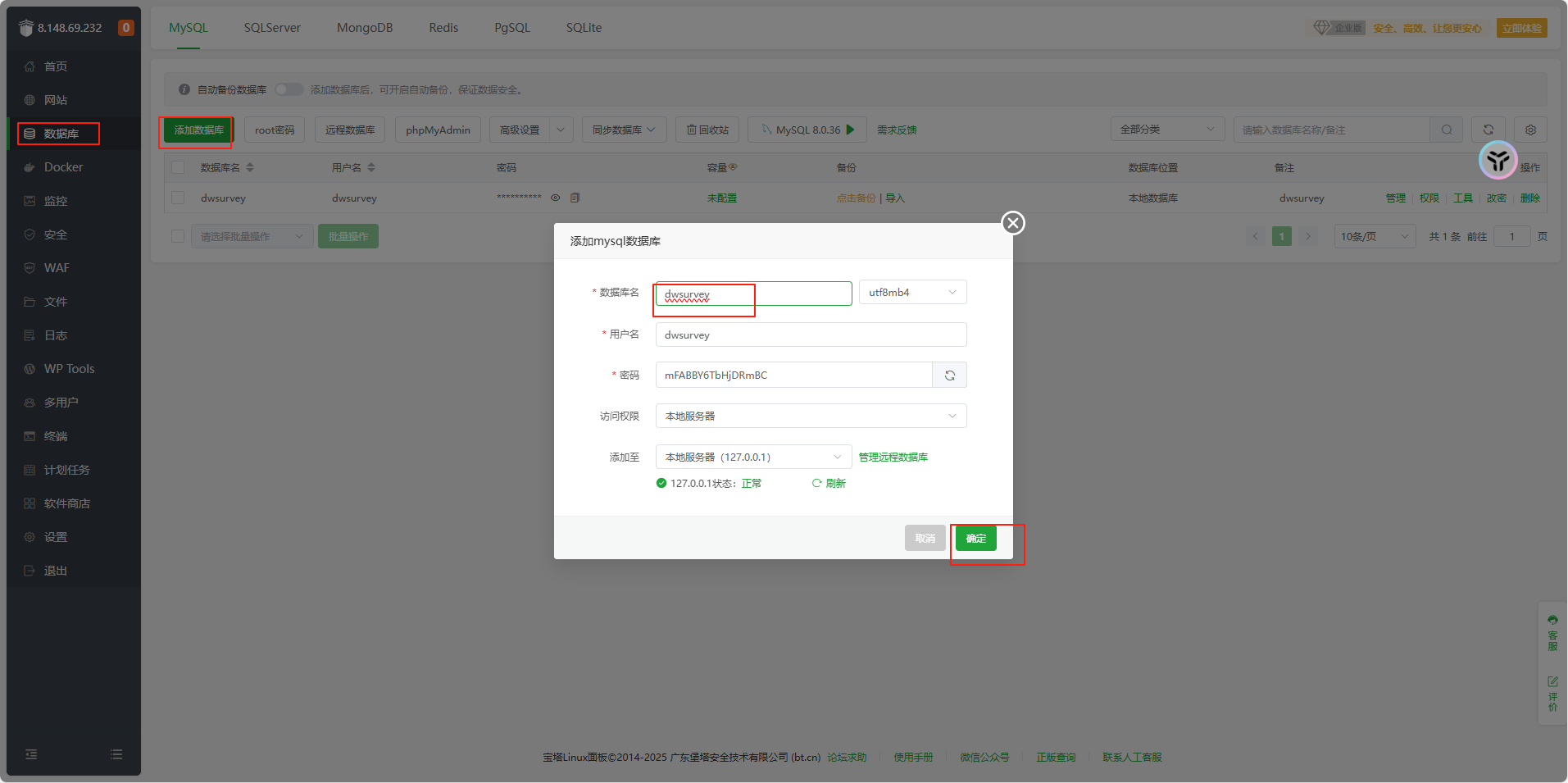Viewport: 1568px width, 783px height.
Task: Check the dwsurvey row checkbox
Action: [178, 198]
